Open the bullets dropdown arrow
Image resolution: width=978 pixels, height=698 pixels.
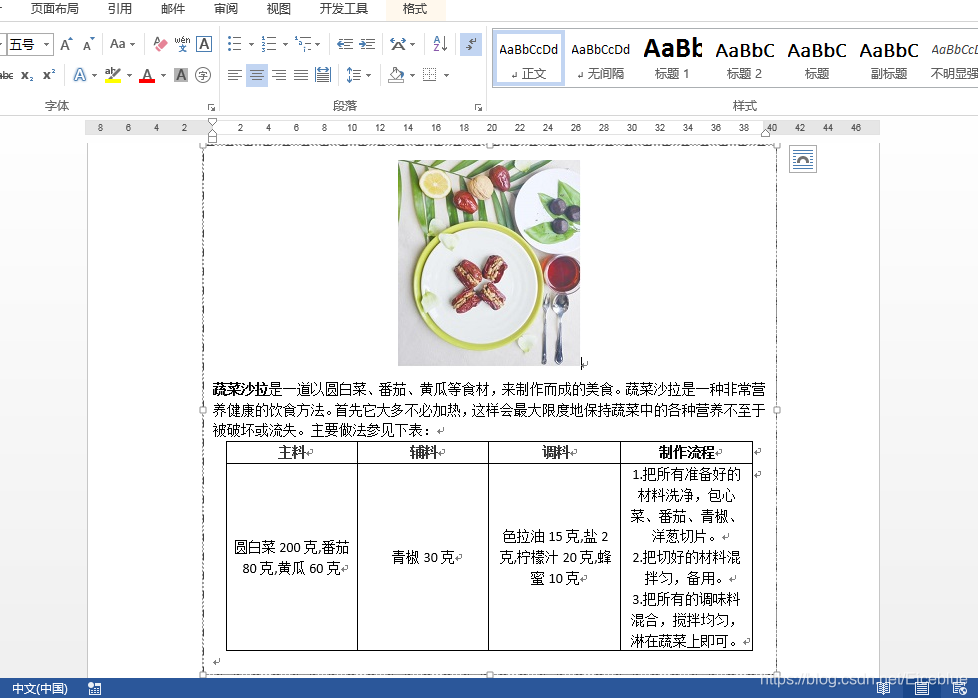point(251,44)
